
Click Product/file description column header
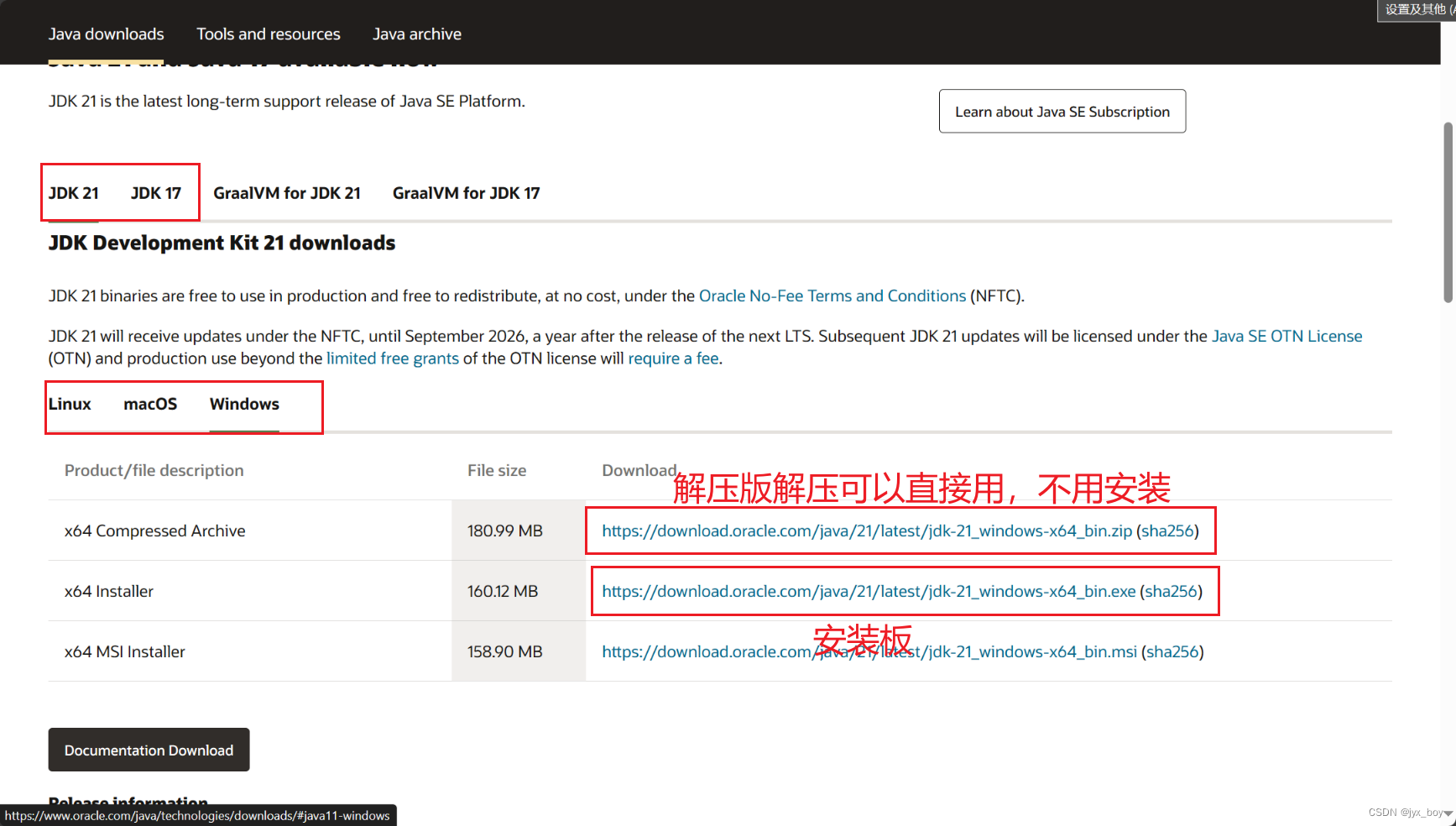[154, 471]
